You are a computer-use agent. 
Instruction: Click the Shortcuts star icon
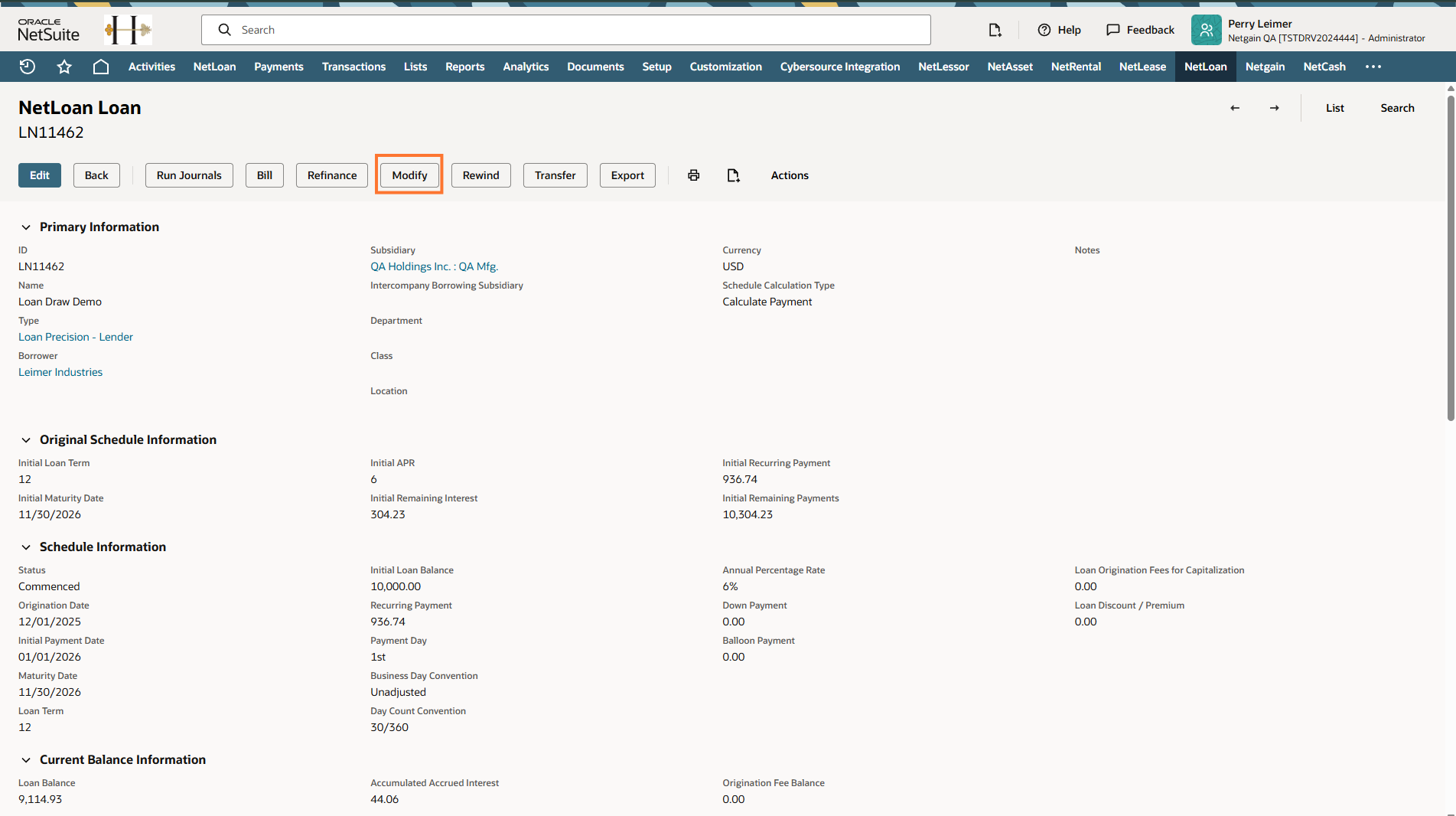click(64, 67)
